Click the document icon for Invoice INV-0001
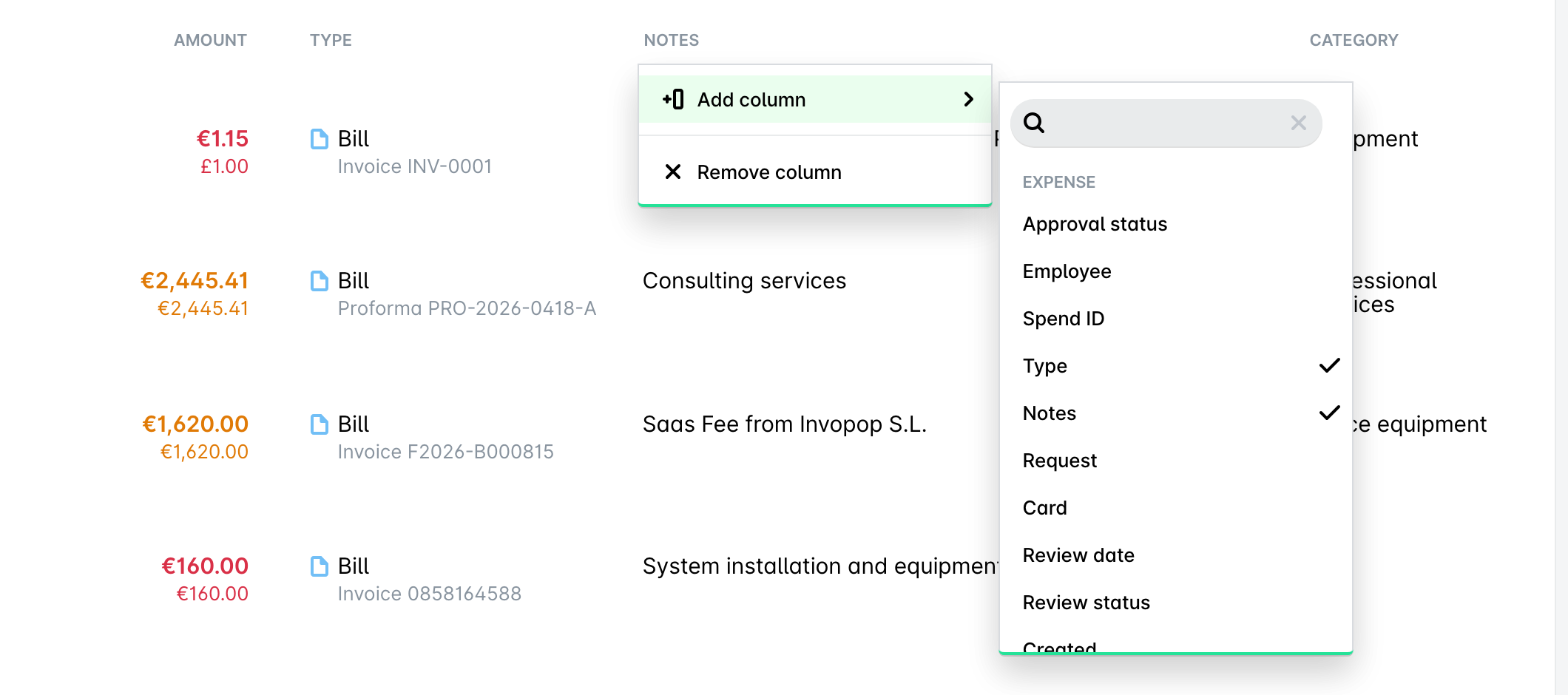This screenshot has height=695, width=1568. click(x=320, y=139)
